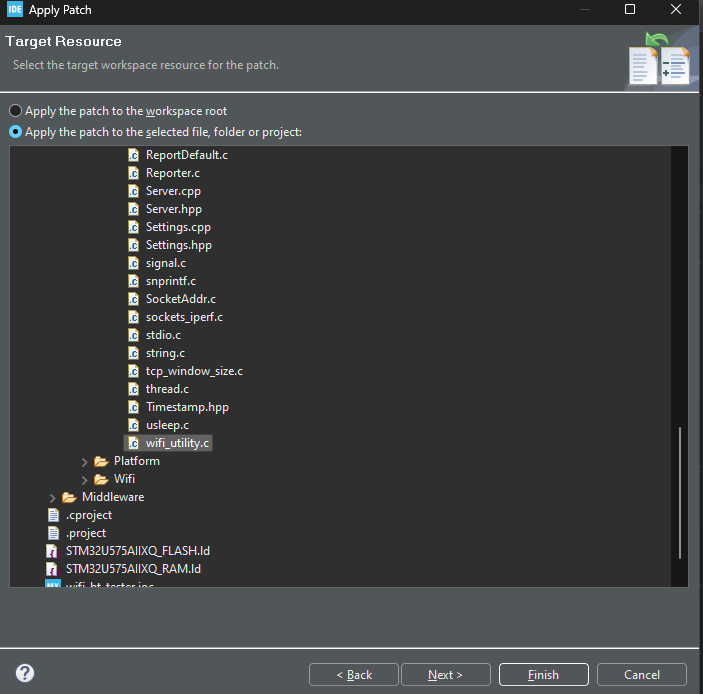Click the vertical scrollbar thumb in tree
703x694 pixels.
tap(680, 493)
